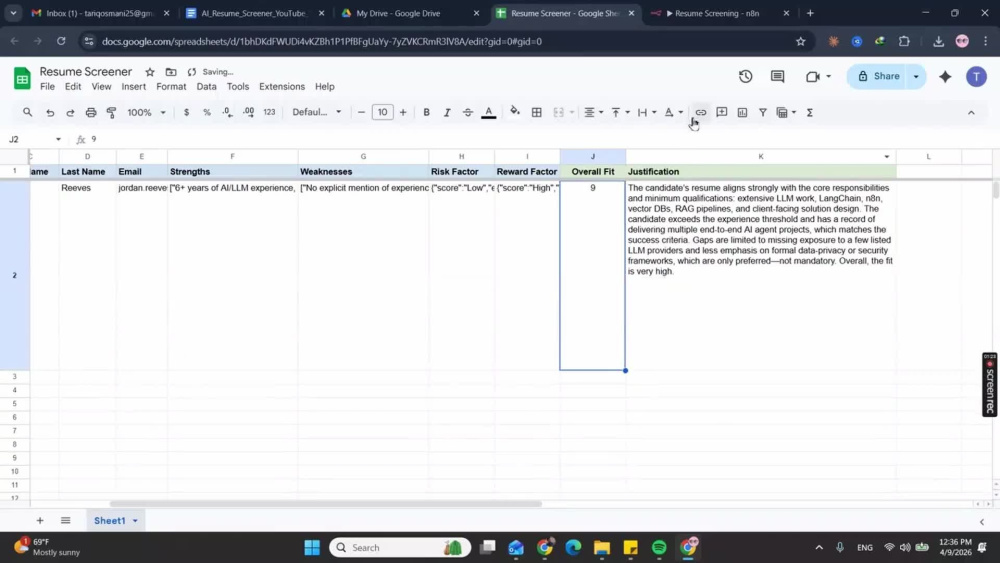Open the View menu
Image resolution: width=1000 pixels, height=563 pixels.
[x=101, y=87]
